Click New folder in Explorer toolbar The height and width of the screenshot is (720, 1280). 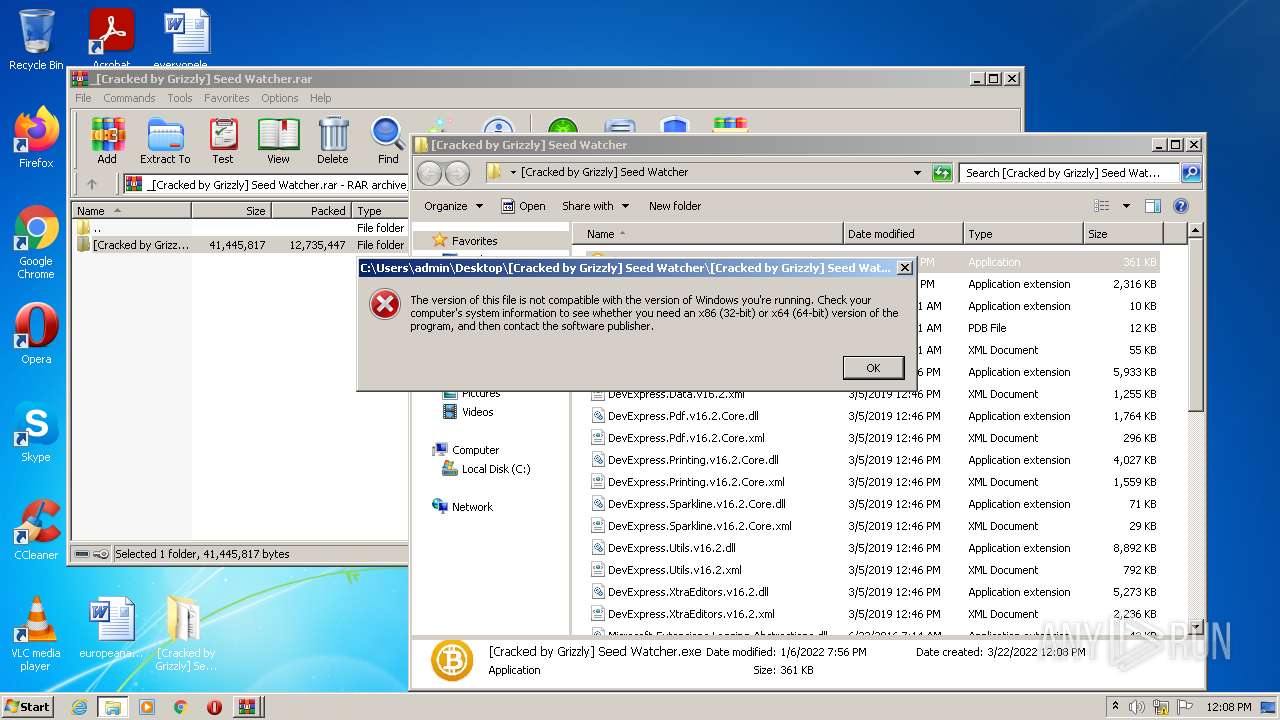(x=675, y=206)
